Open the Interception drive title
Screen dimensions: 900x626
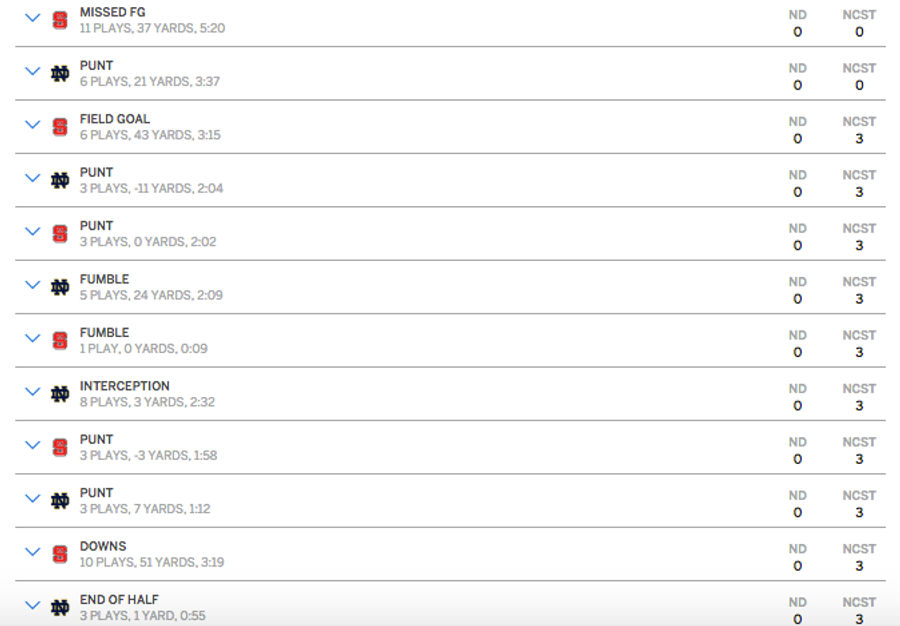tap(125, 386)
